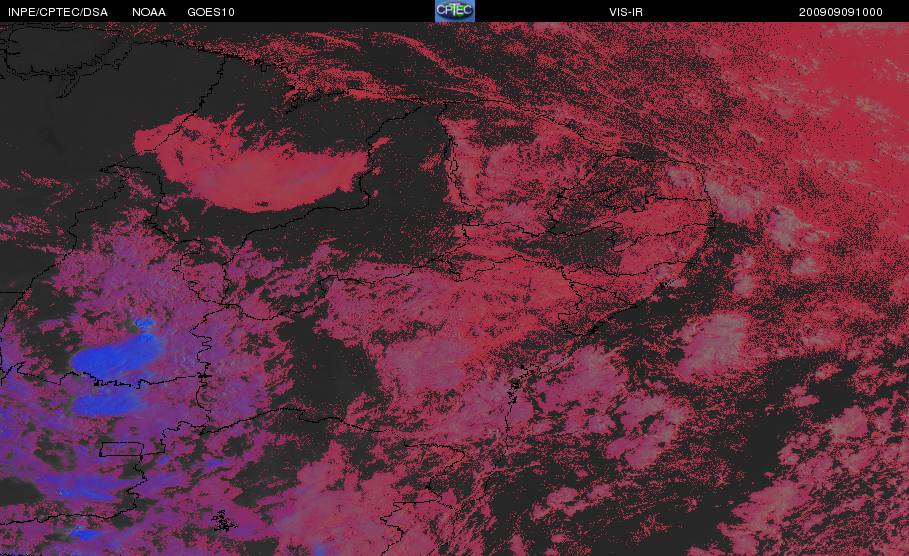909x556 pixels.
Task: Click the whitish-pink cloud clump over the ocean
Action: 714,342
